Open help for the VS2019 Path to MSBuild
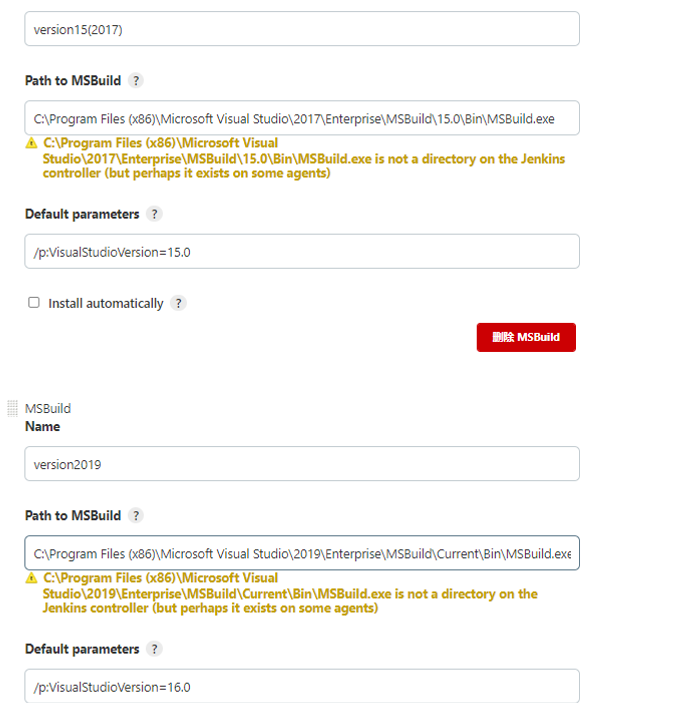This screenshot has width=694, height=703. (136, 516)
